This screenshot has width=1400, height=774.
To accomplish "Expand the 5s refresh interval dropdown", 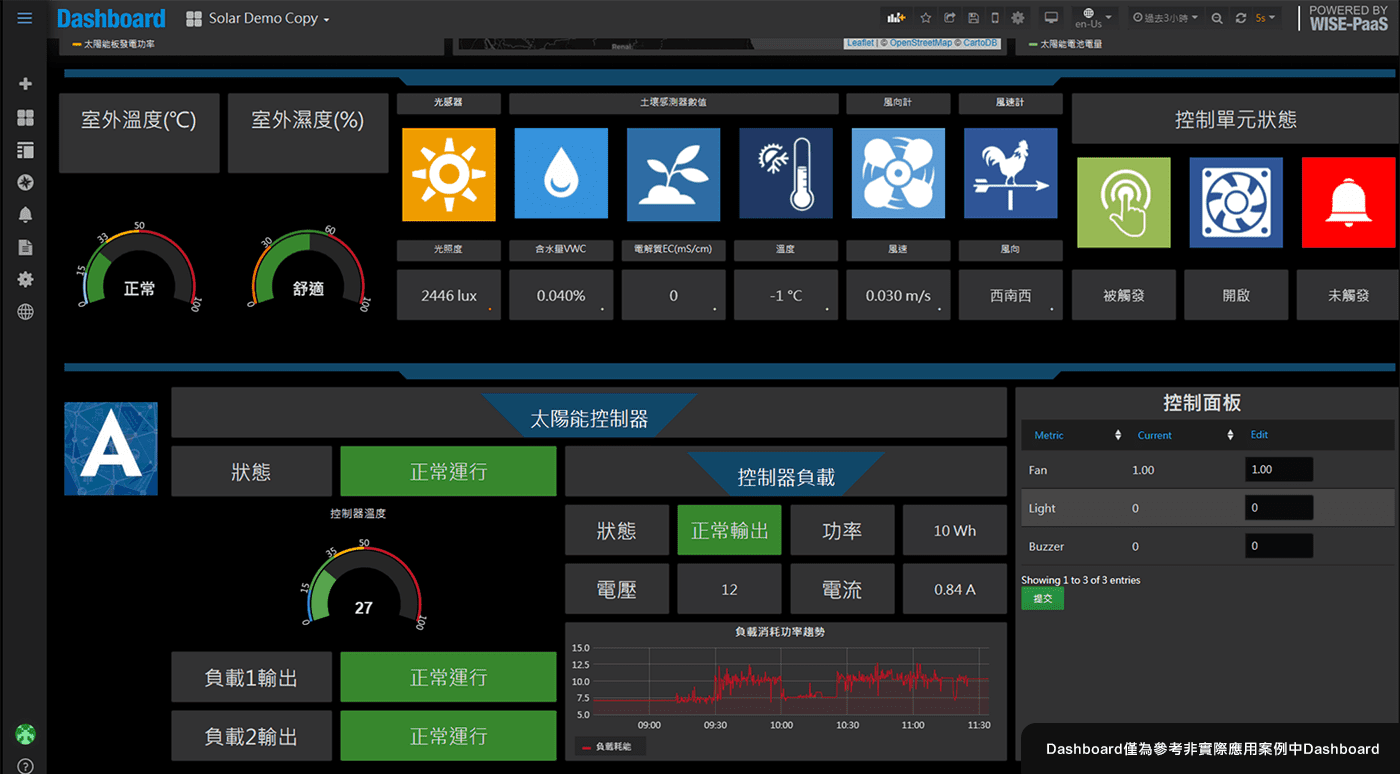I will click(x=1266, y=18).
